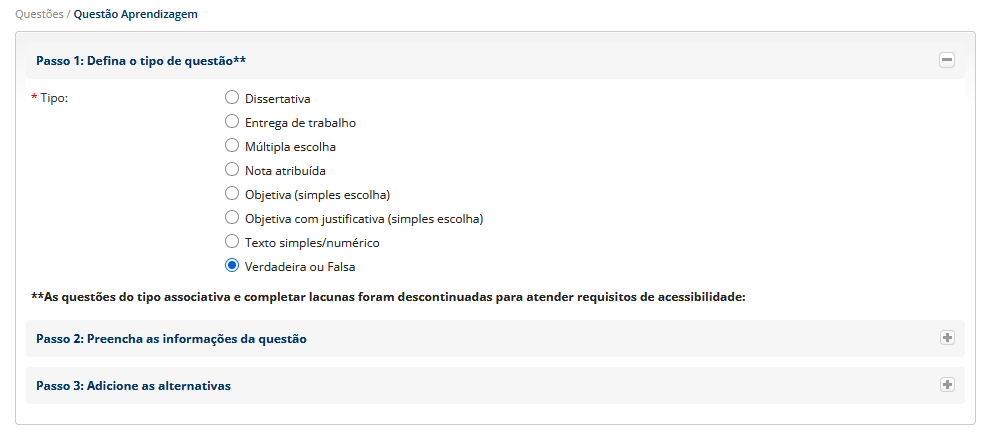Viewport: 985px width, 433px height.
Task: Click the 'Passo 1: Defina o tipo de questão' header
Action: [141, 61]
